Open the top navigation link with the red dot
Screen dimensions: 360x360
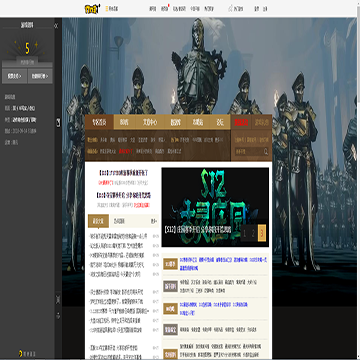coord(165,9)
